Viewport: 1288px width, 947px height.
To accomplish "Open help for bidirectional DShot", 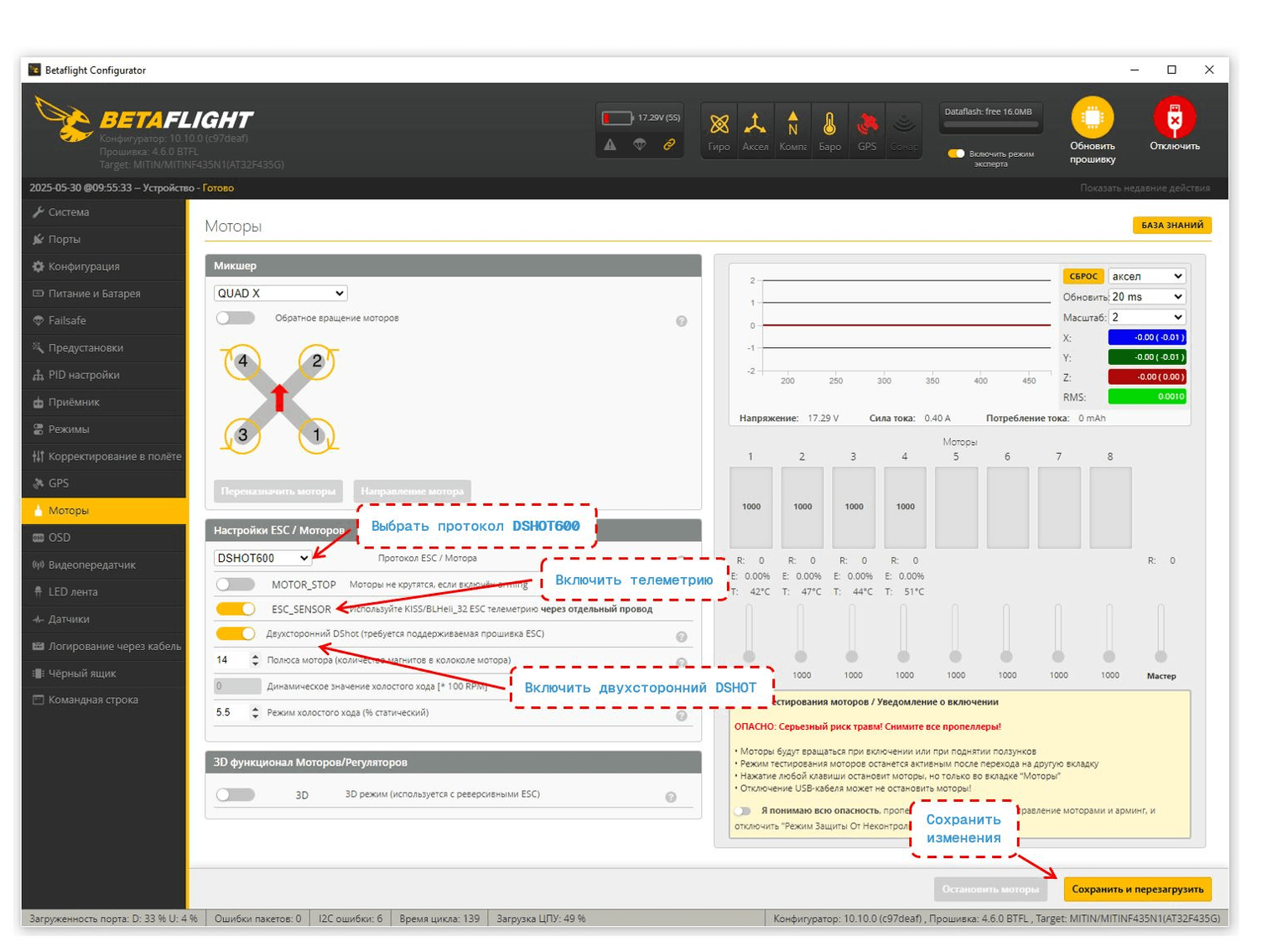I will (681, 637).
